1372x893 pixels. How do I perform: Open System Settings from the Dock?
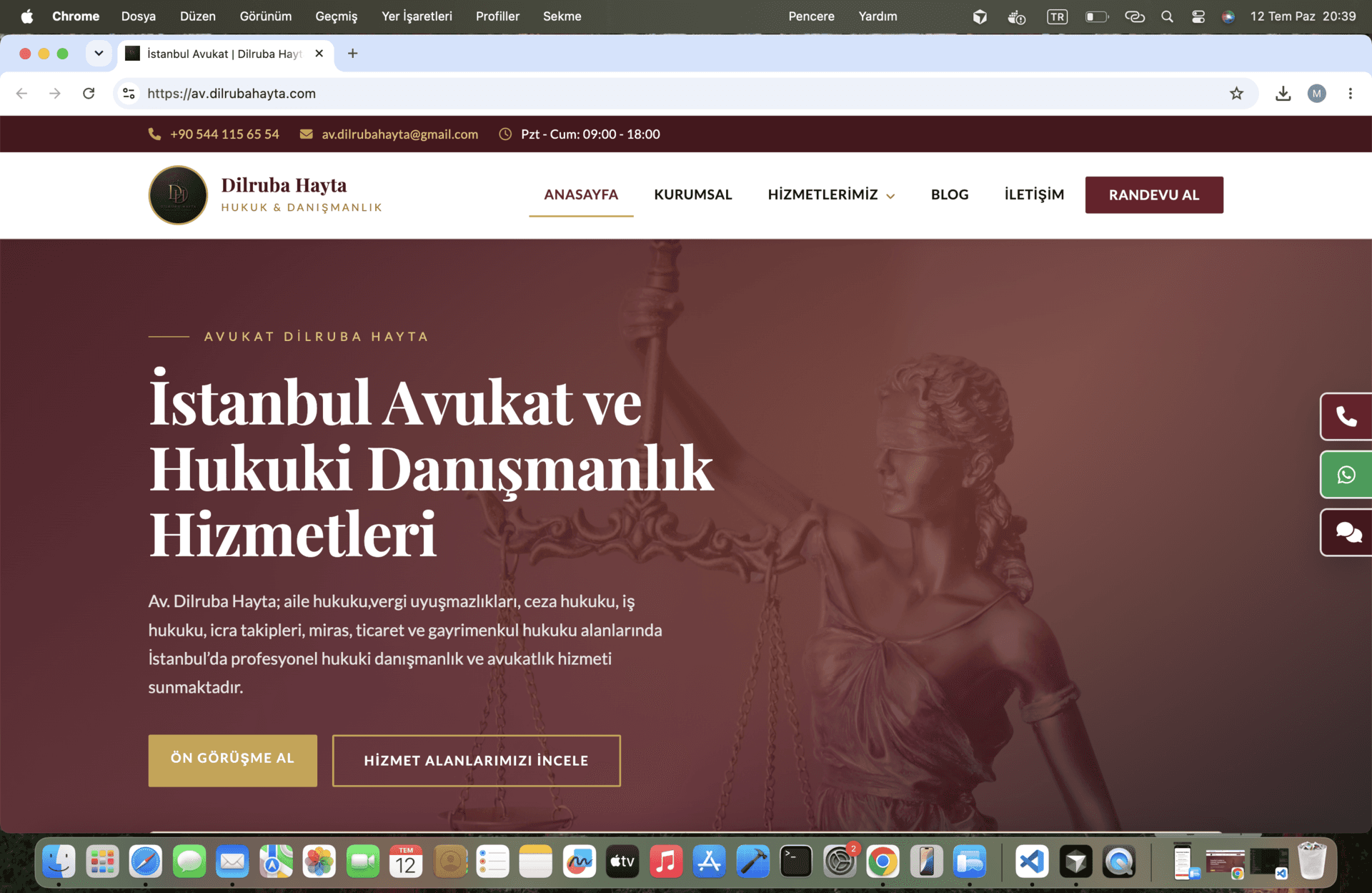pos(840,862)
